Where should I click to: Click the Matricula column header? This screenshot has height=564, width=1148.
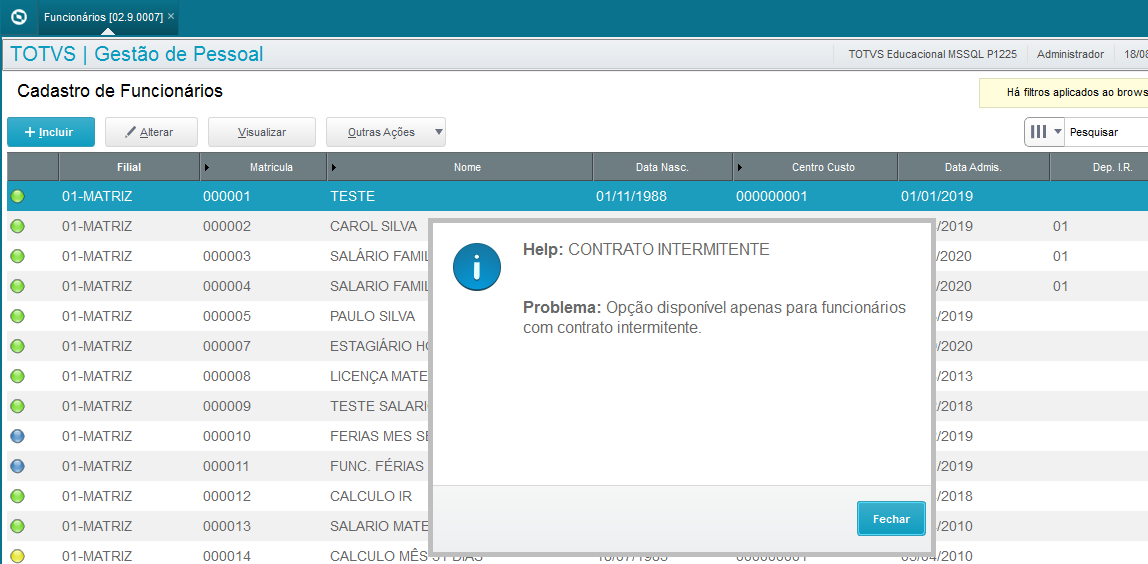click(x=264, y=167)
